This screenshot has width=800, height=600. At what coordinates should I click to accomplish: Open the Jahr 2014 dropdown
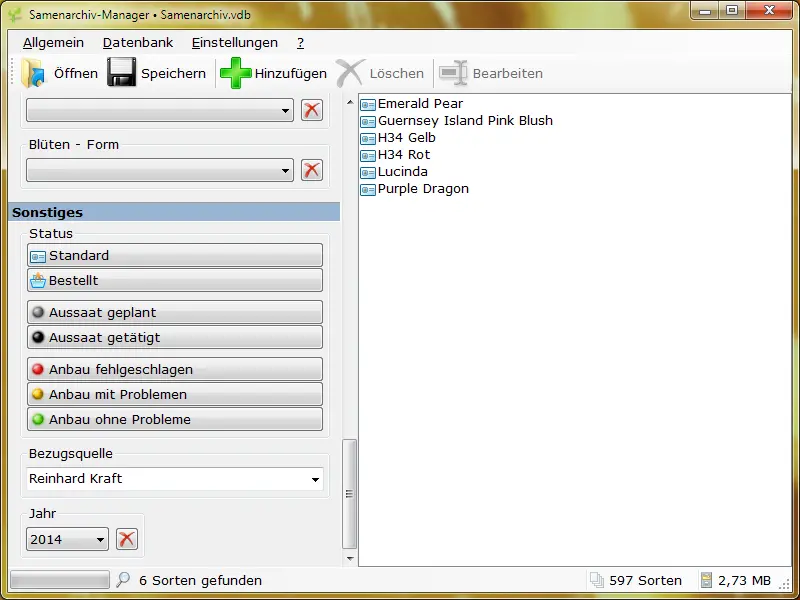[67, 540]
